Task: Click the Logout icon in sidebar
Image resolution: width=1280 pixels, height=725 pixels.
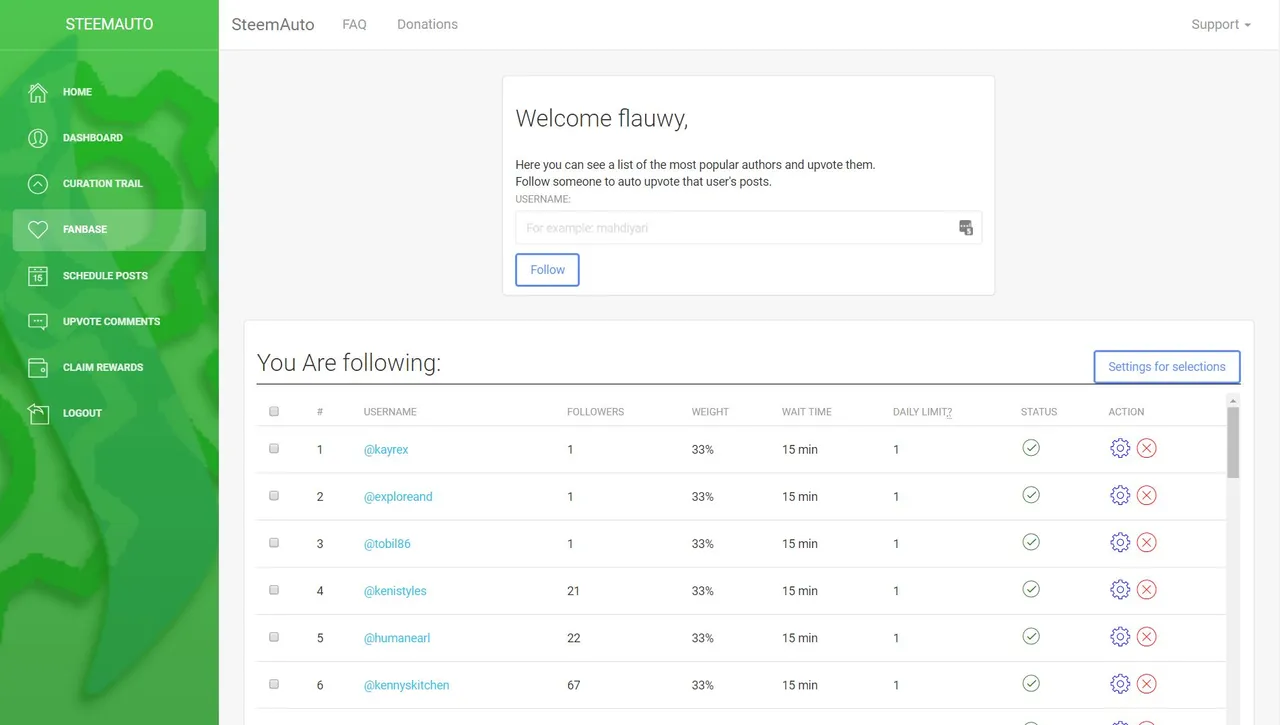Action: tap(38, 413)
